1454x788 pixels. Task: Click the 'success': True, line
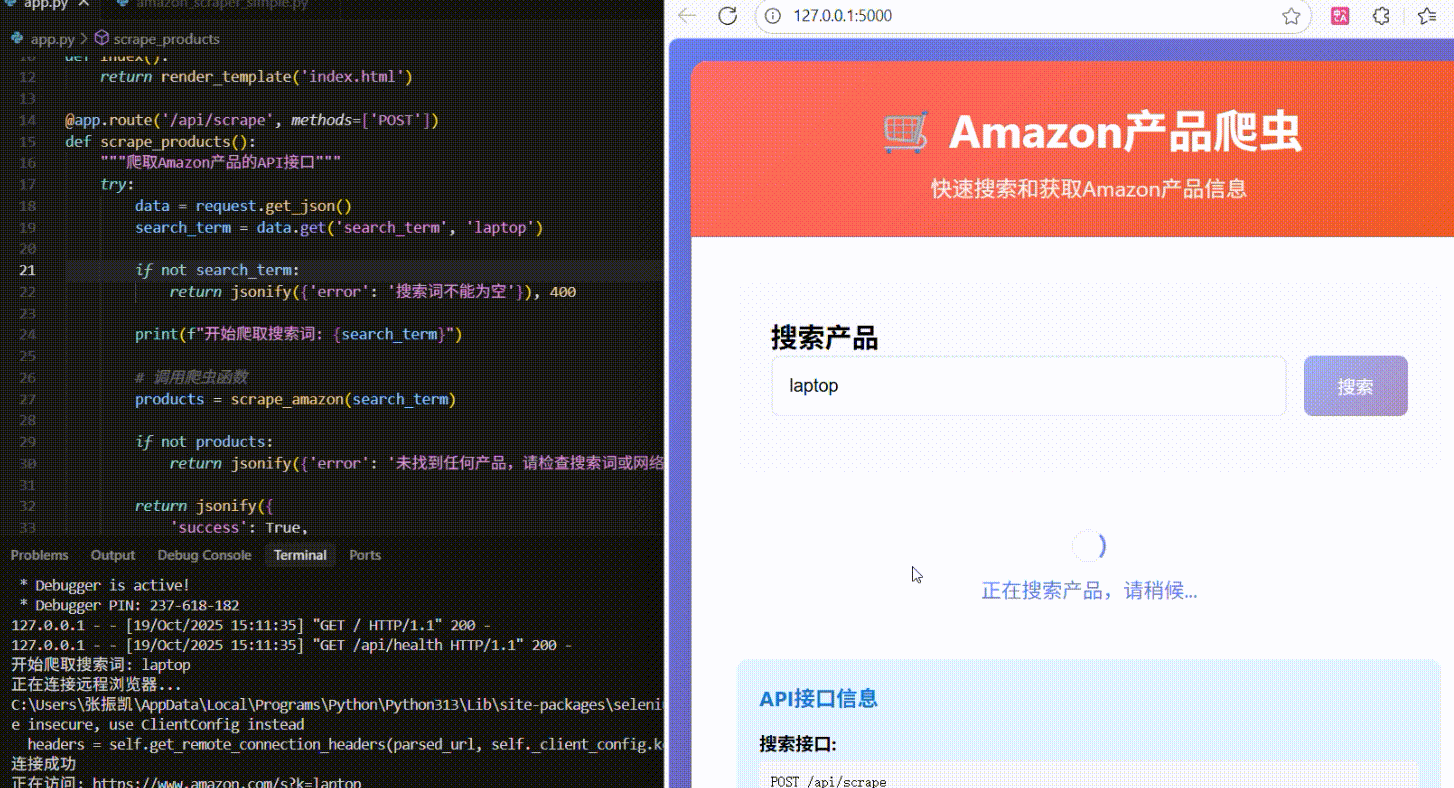point(239,527)
